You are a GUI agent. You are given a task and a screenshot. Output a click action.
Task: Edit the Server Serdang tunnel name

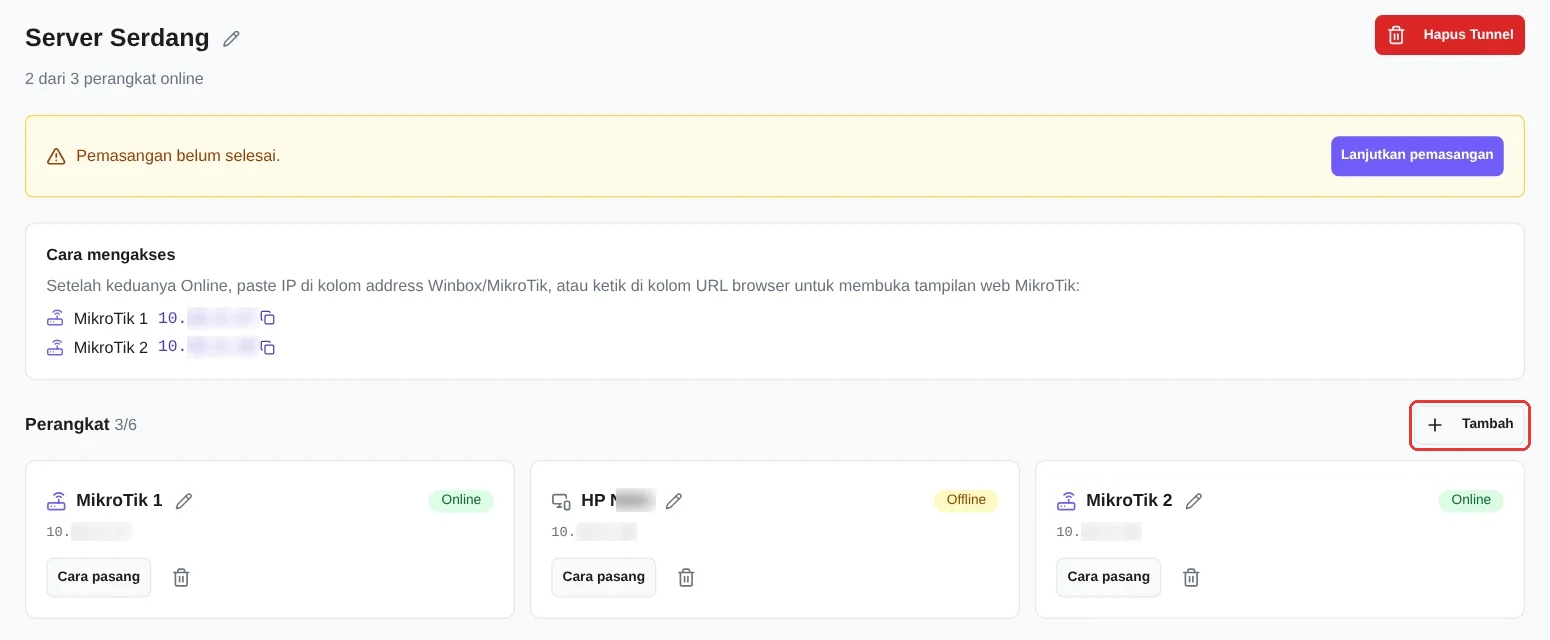point(231,39)
